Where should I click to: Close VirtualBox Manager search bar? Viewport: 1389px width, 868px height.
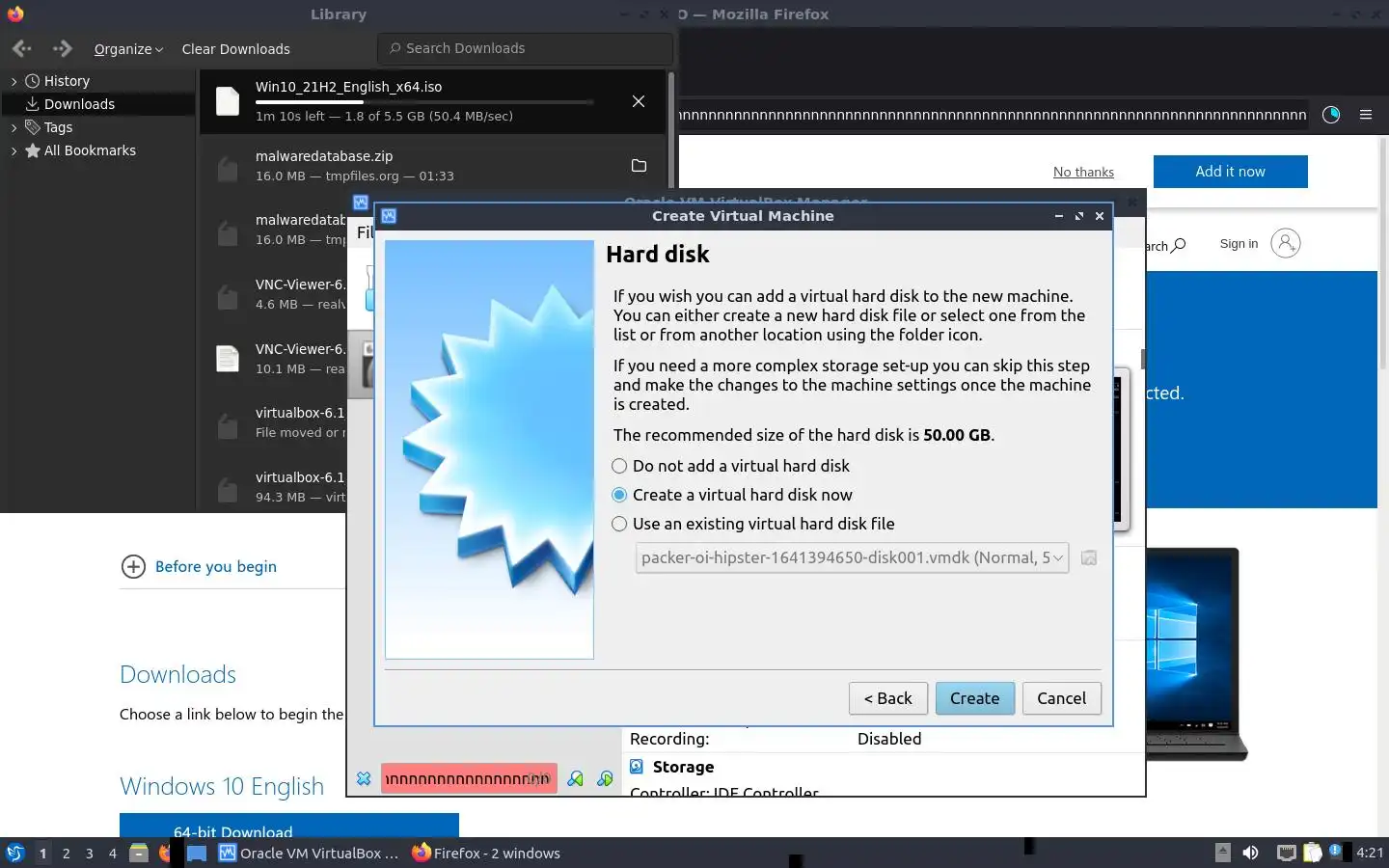(x=364, y=778)
